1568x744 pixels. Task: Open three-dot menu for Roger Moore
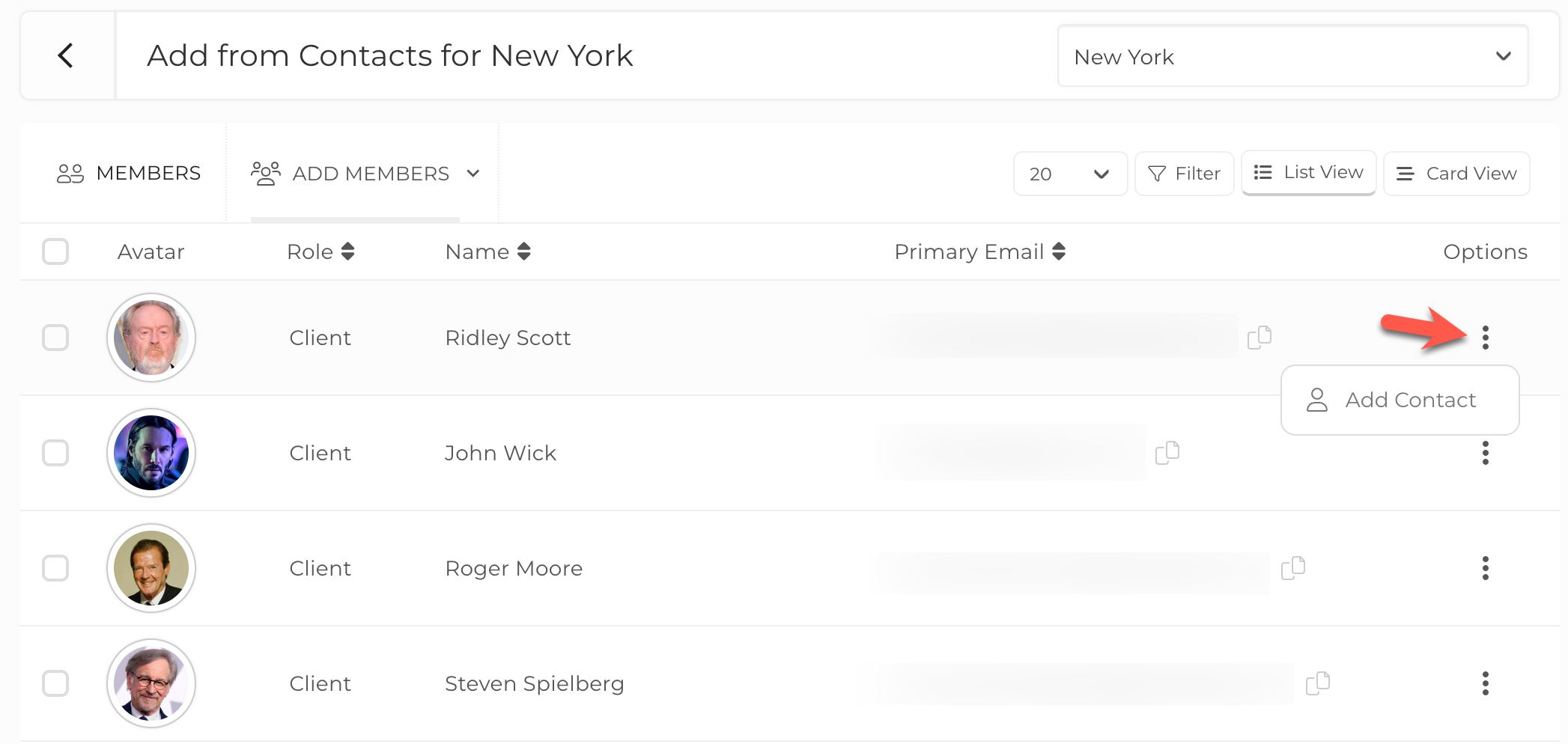[x=1486, y=568]
